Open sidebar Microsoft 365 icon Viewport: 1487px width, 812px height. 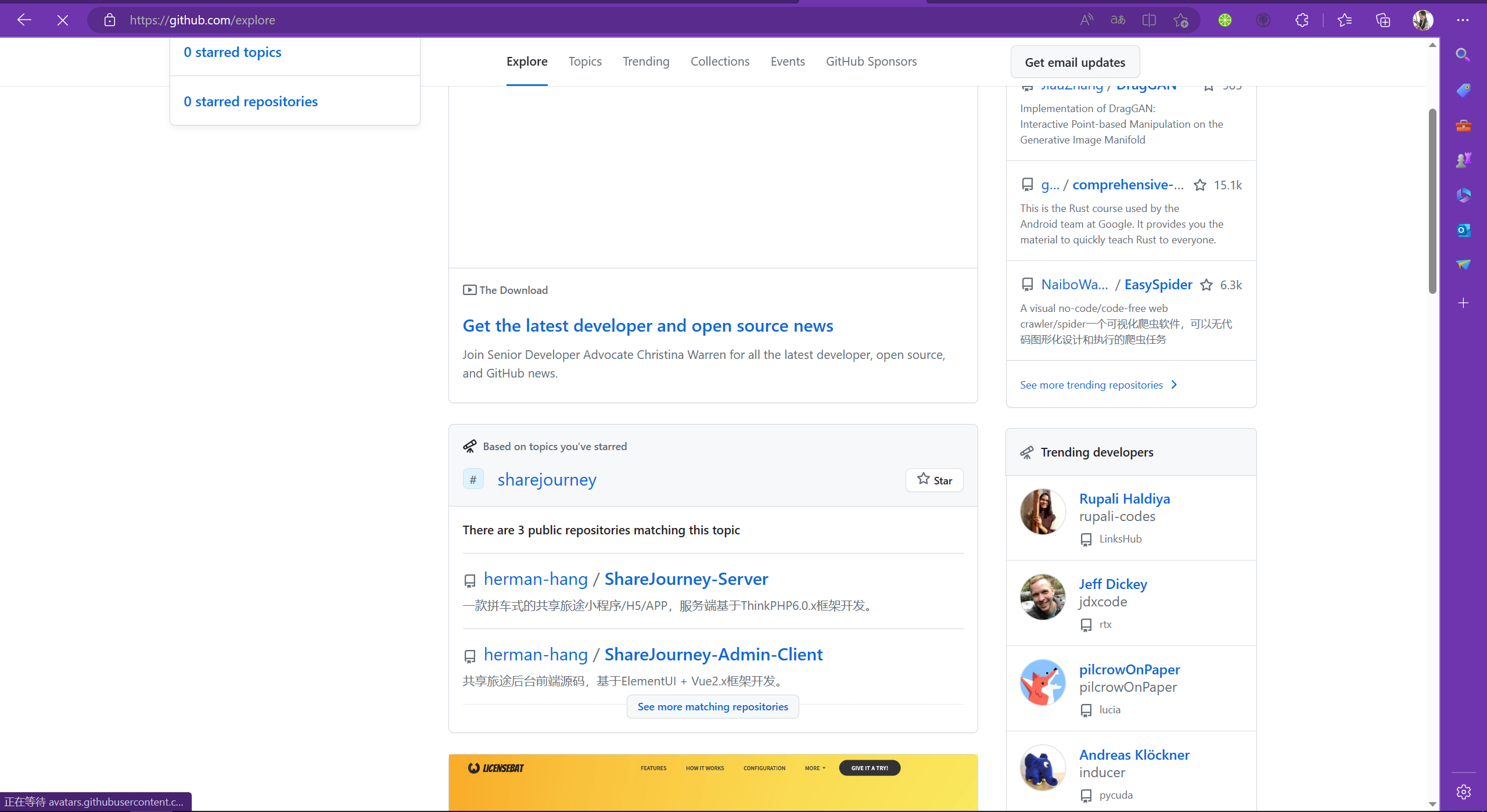(1463, 195)
